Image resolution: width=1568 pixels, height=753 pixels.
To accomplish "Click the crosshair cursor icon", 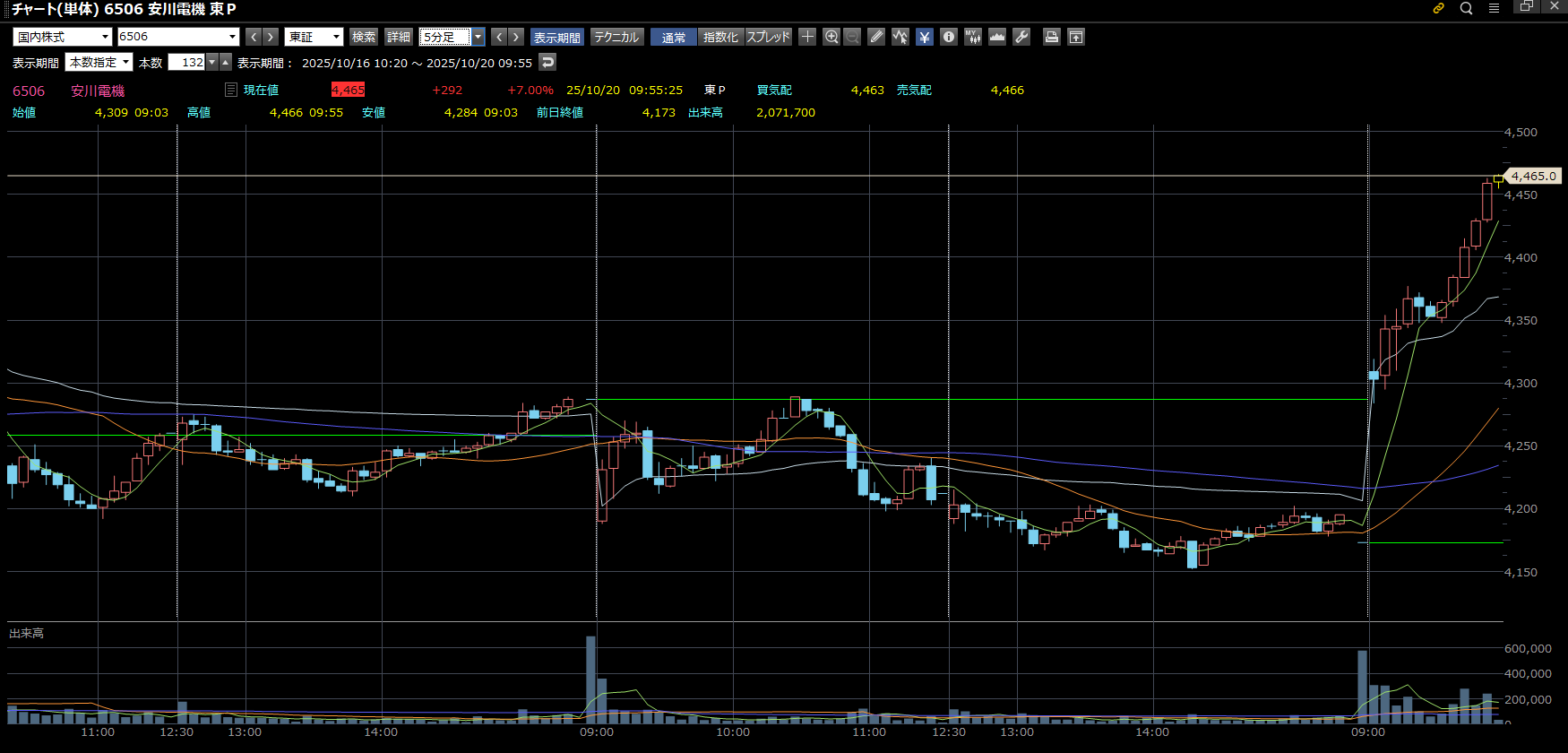I will pos(807,37).
